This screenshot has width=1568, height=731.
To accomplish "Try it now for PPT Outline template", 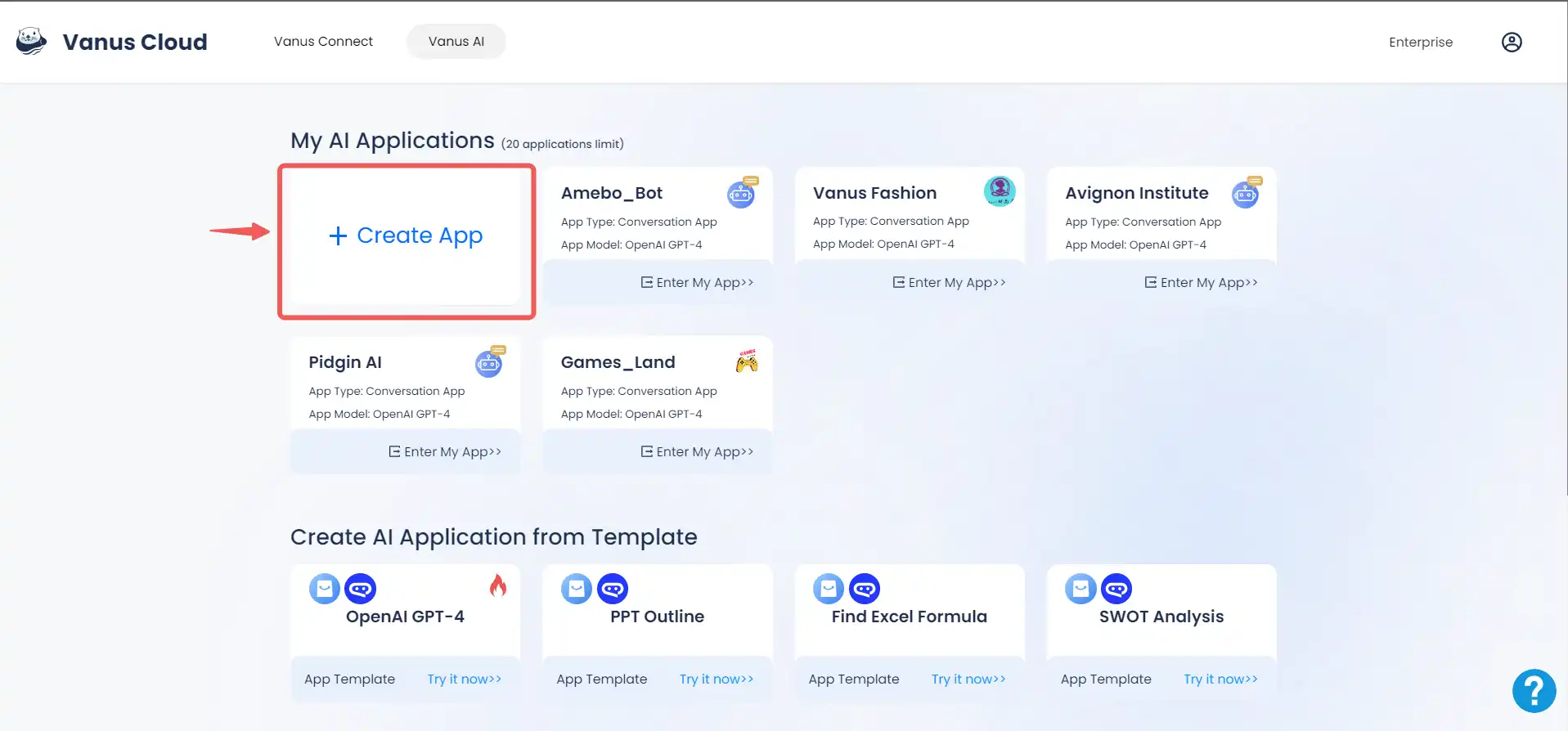I will [717, 679].
